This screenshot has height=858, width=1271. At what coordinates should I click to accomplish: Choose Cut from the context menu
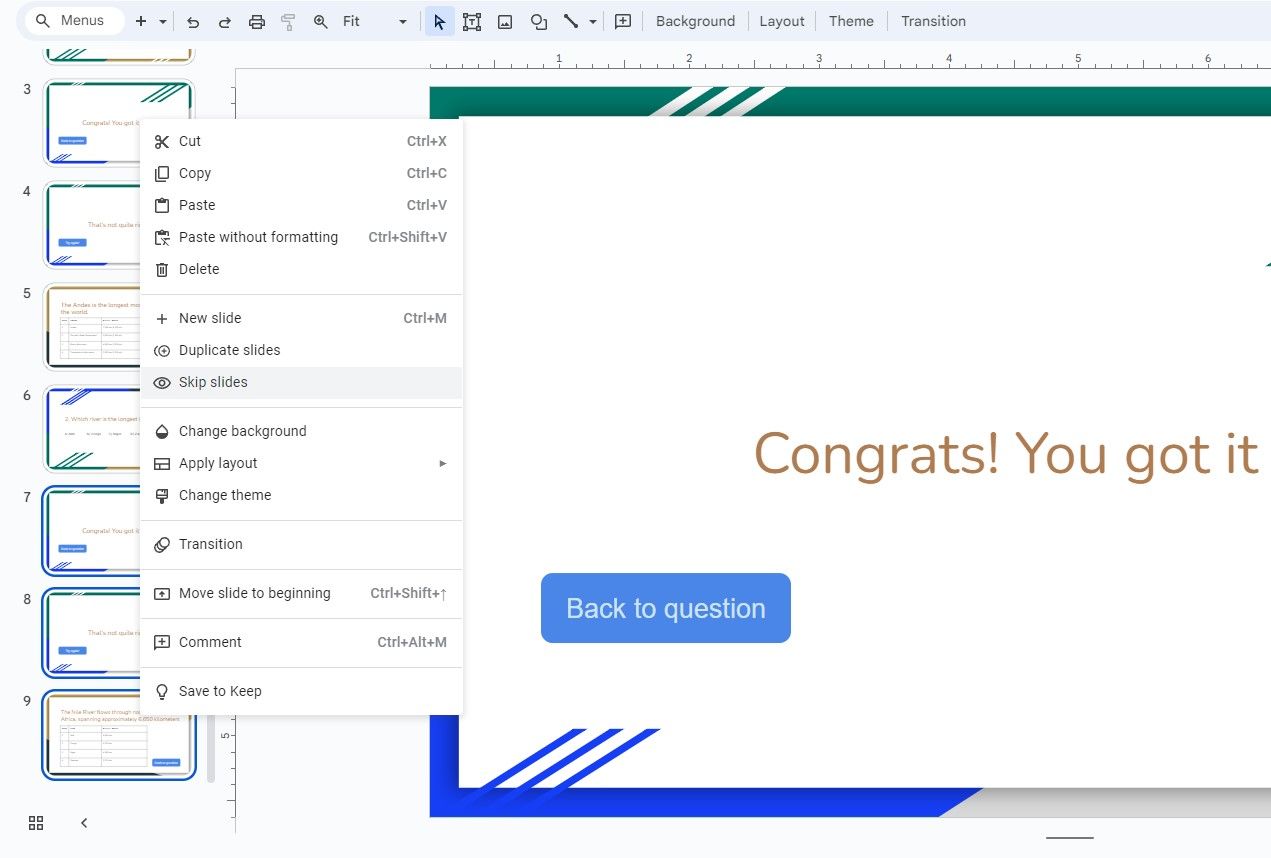(301, 141)
